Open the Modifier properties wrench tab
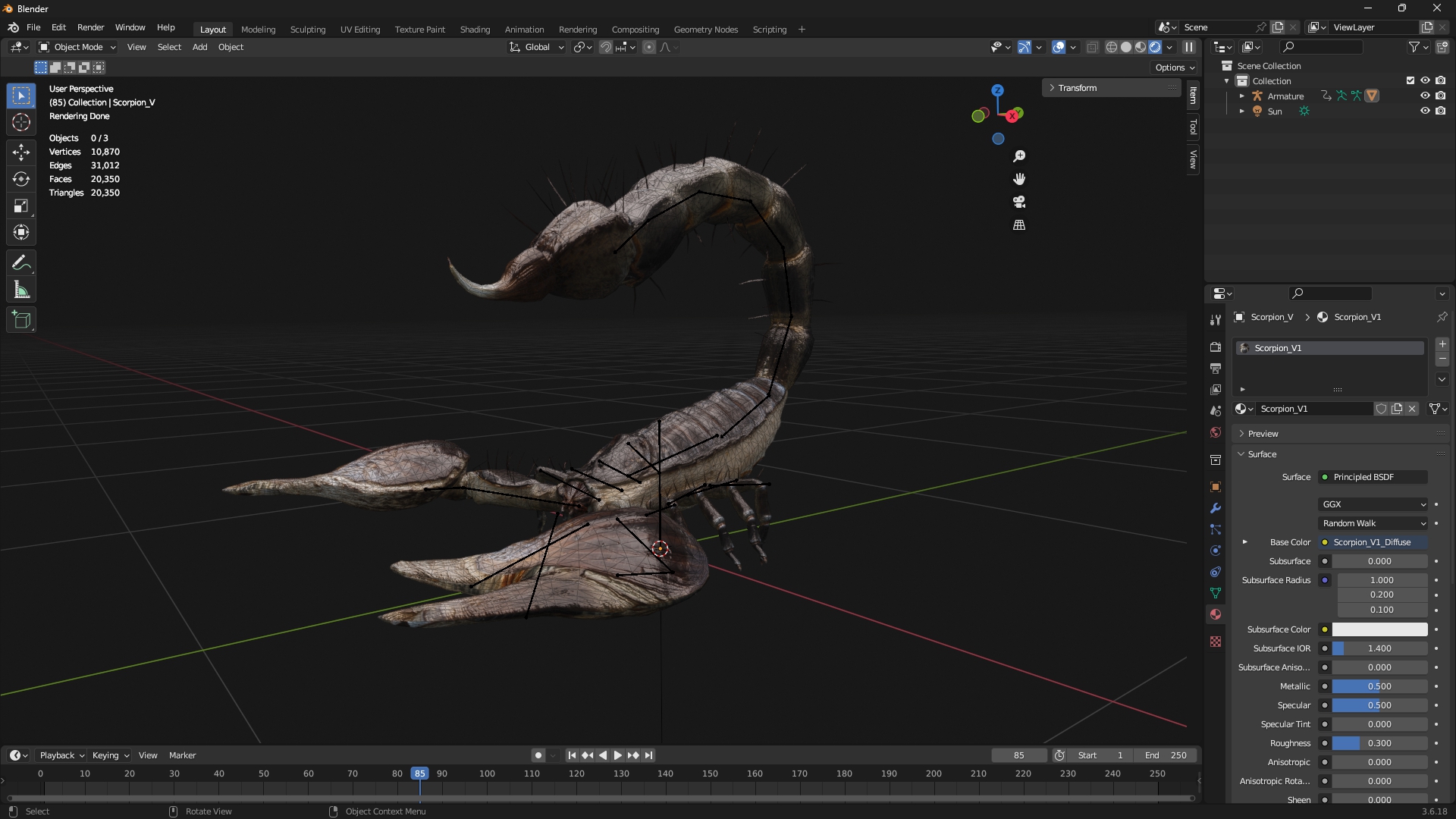1456x819 pixels. coord(1216,508)
